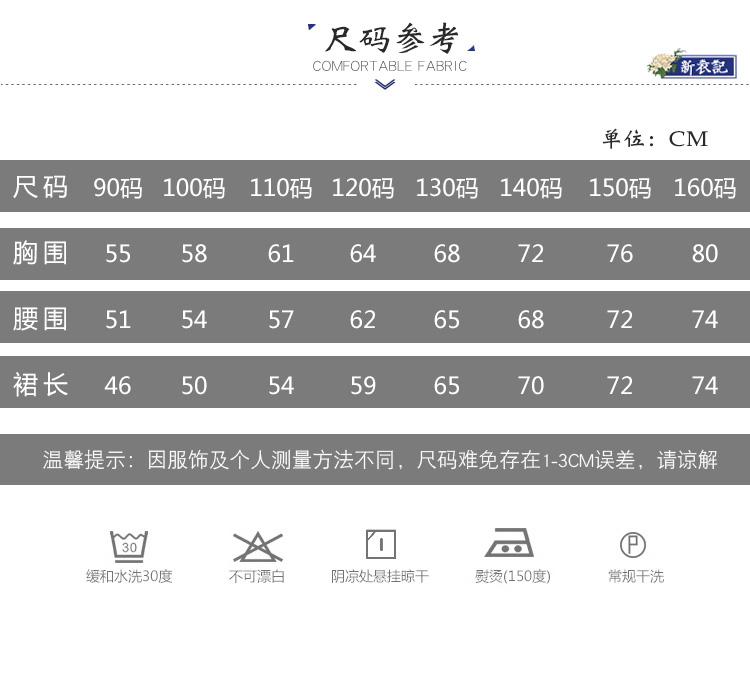The width and height of the screenshot is (750, 680).
Task: Click the do-not-bleach crossed triangle icon
Action: [x=258, y=547]
